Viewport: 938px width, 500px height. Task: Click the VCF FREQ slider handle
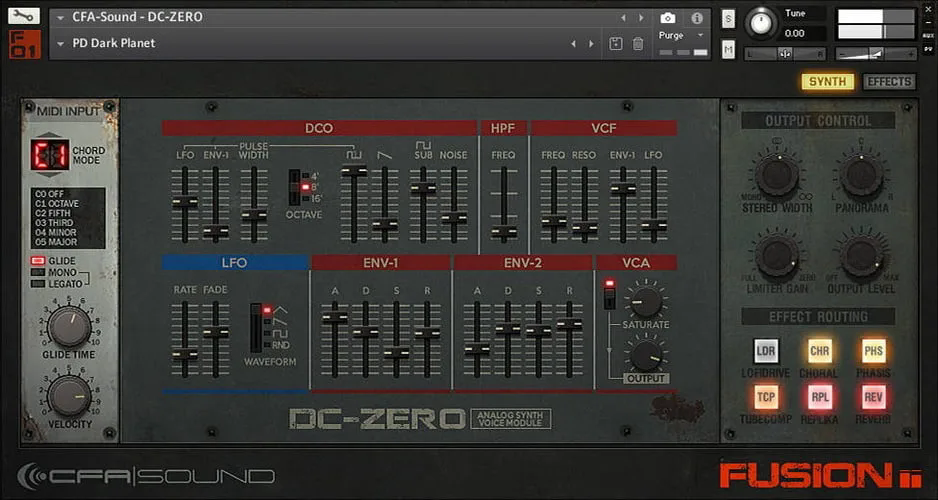click(x=554, y=221)
